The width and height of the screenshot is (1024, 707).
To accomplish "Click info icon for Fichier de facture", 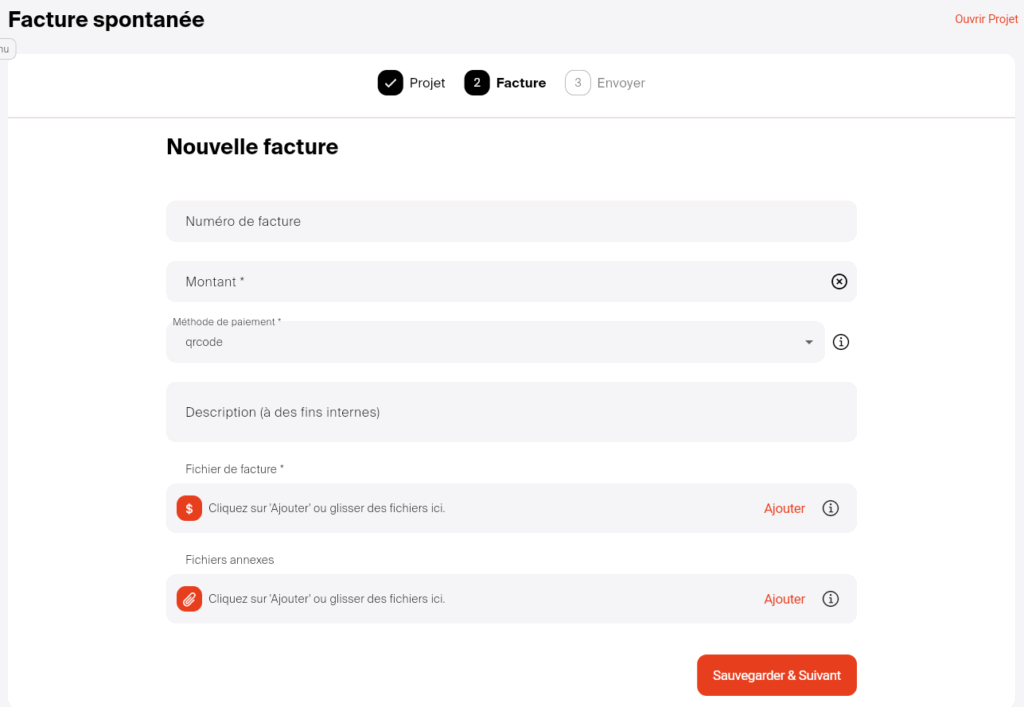I will [830, 508].
